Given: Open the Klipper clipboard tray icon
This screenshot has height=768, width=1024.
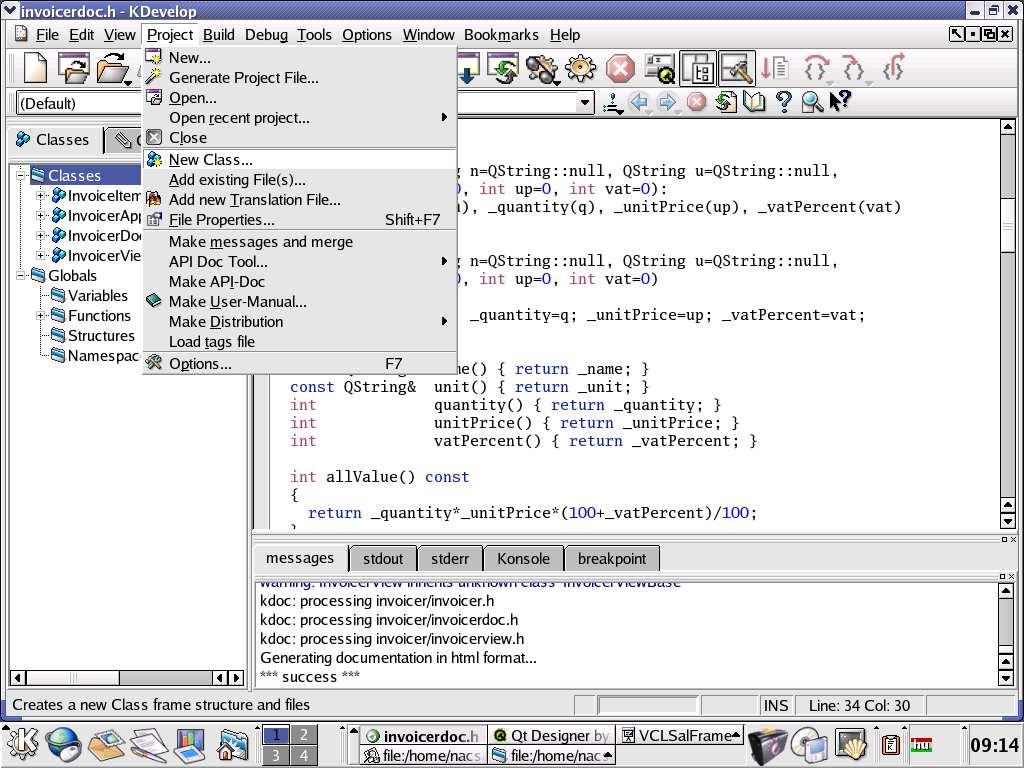Looking at the screenshot, I should pyautogui.click(x=891, y=744).
